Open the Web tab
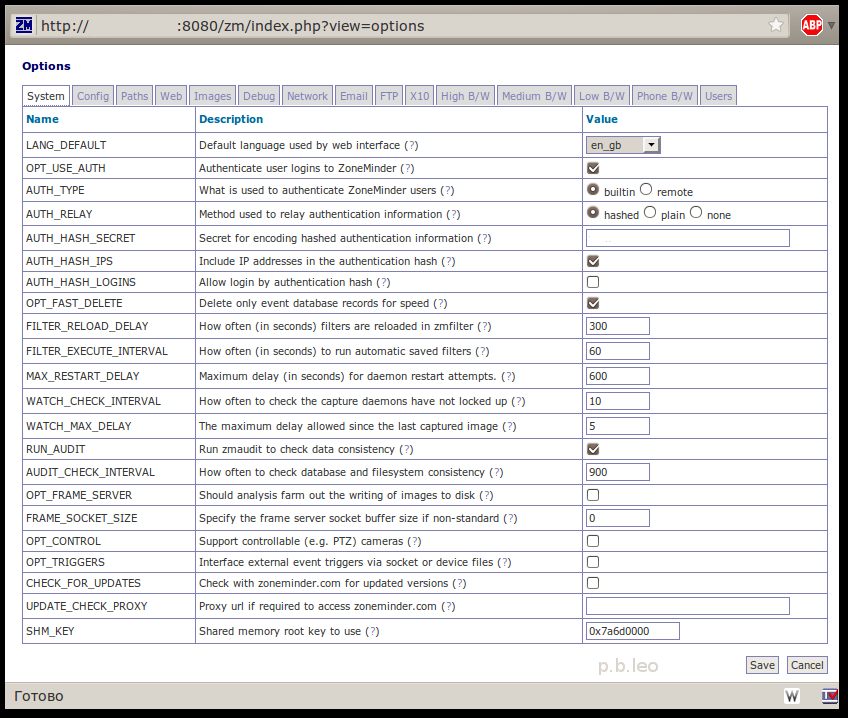 pos(171,96)
